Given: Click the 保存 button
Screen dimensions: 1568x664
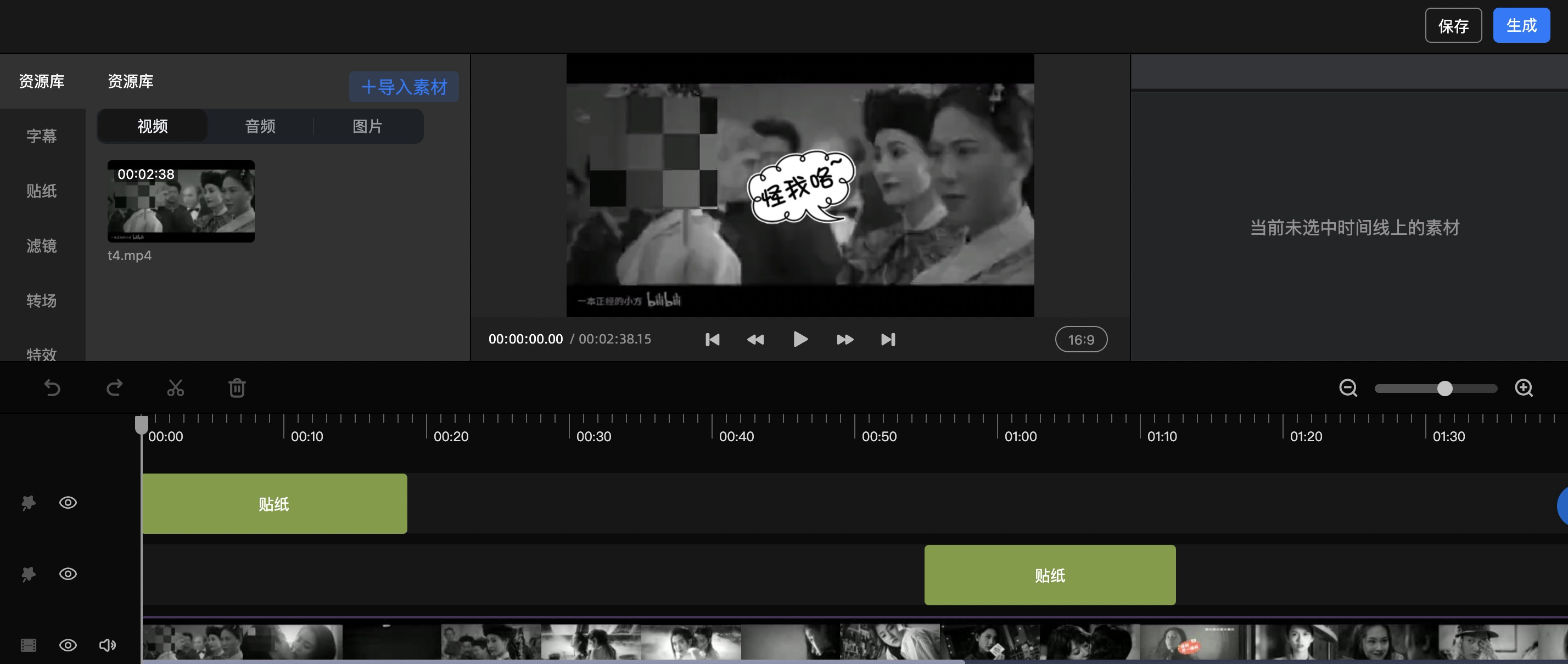Looking at the screenshot, I should click(1454, 26).
